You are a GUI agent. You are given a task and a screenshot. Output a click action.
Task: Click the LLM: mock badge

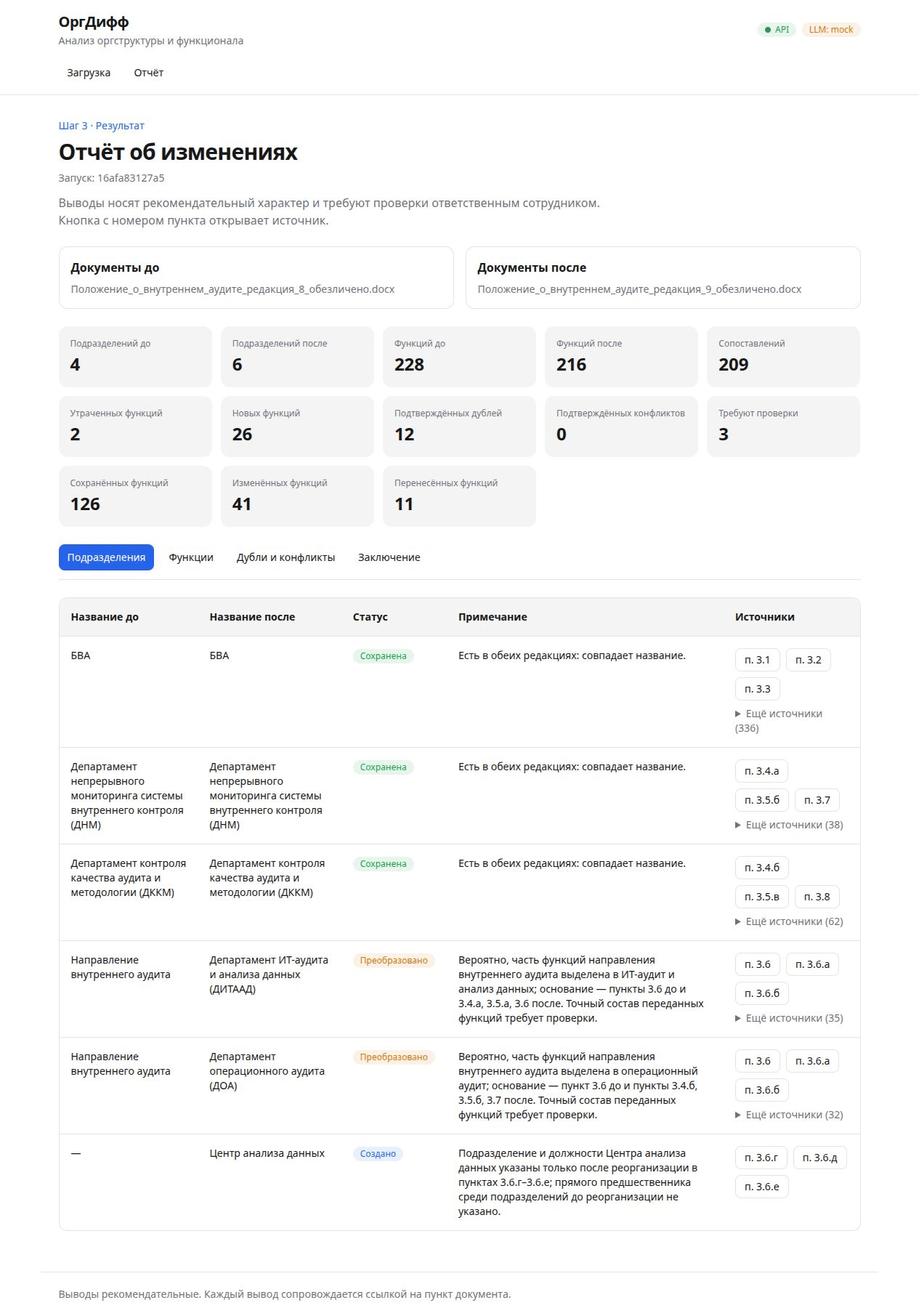(x=831, y=30)
